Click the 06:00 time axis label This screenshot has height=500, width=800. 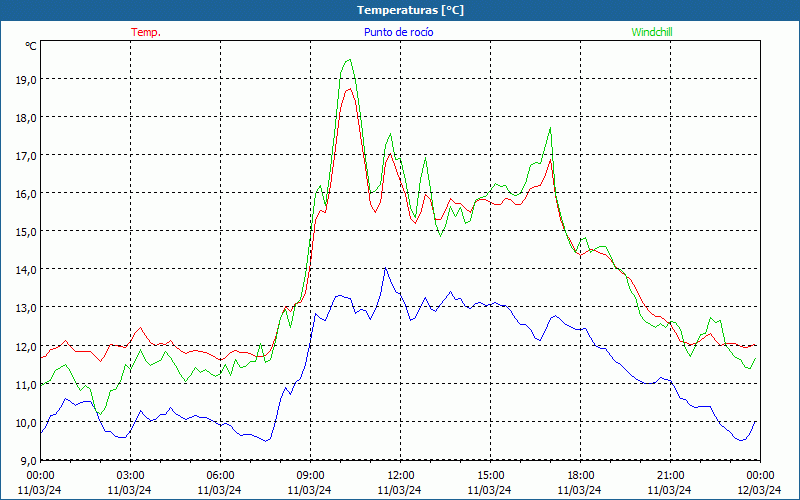[x=220, y=476]
